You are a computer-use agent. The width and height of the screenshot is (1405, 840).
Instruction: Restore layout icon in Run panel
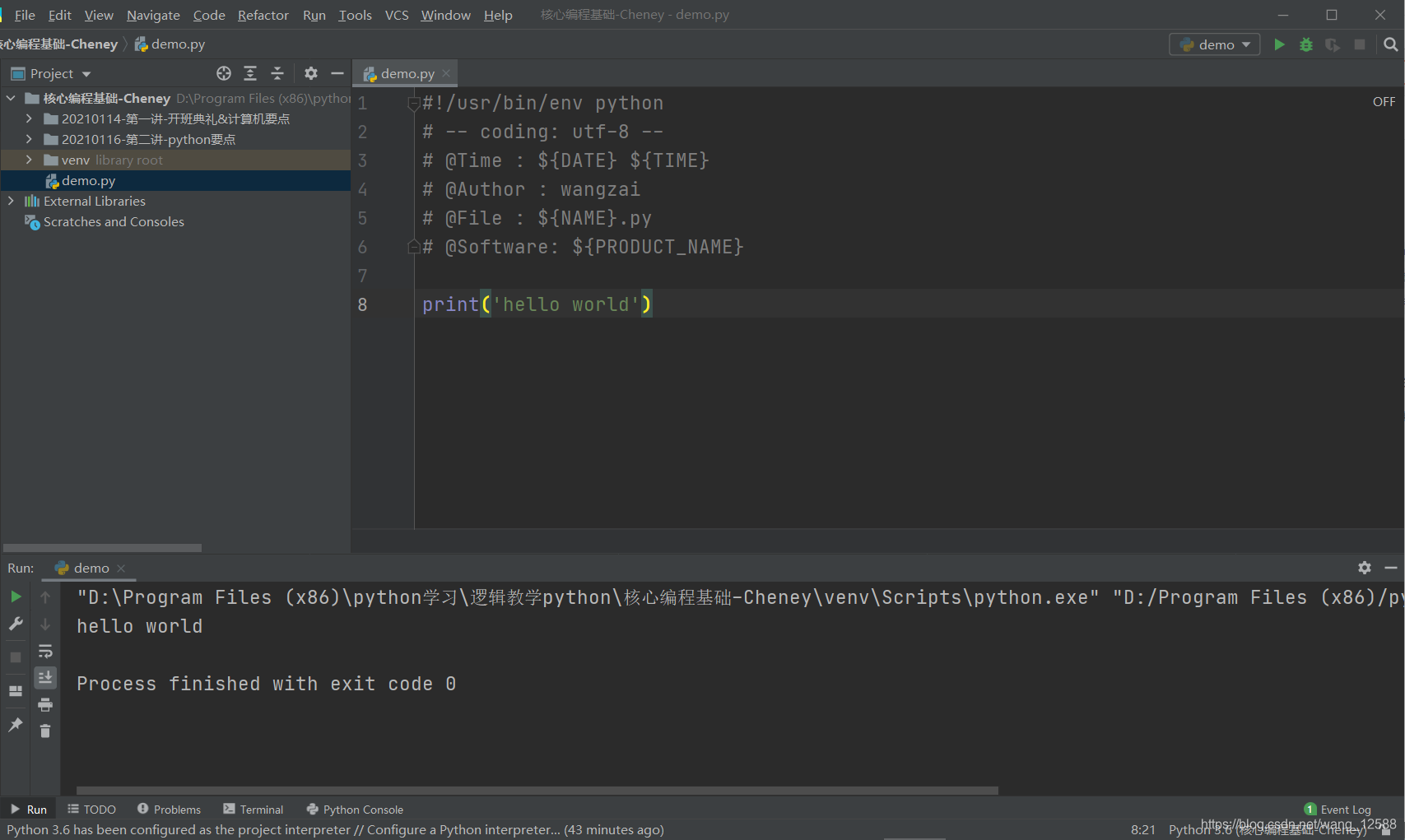(x=16, y=691)
